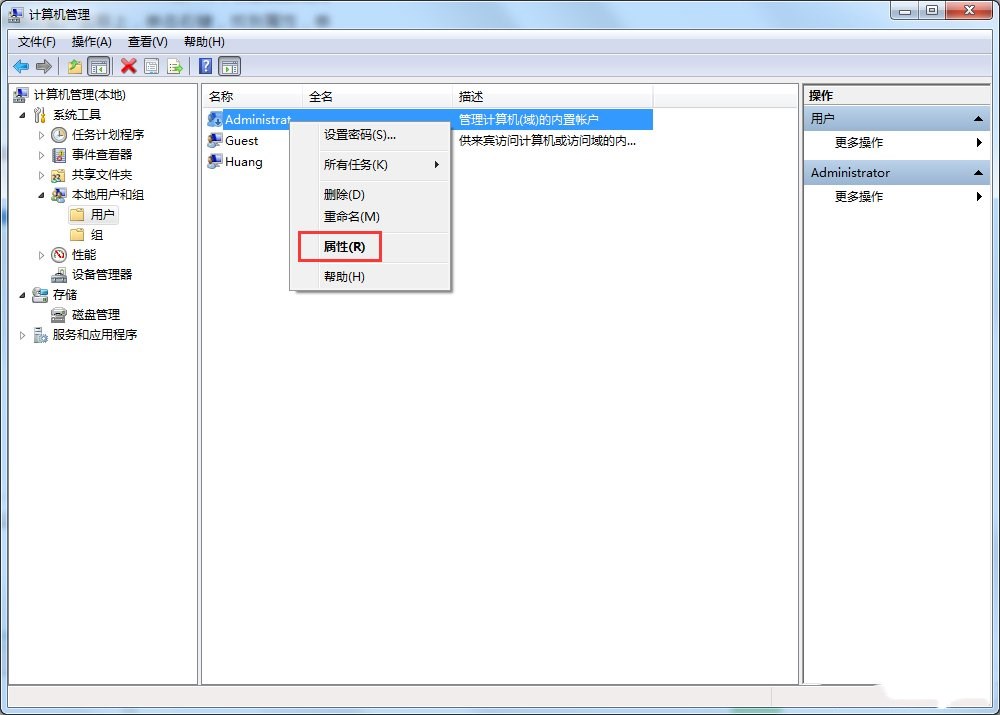Click the Back arrow toolbar icon

click(x=20, y=66)
